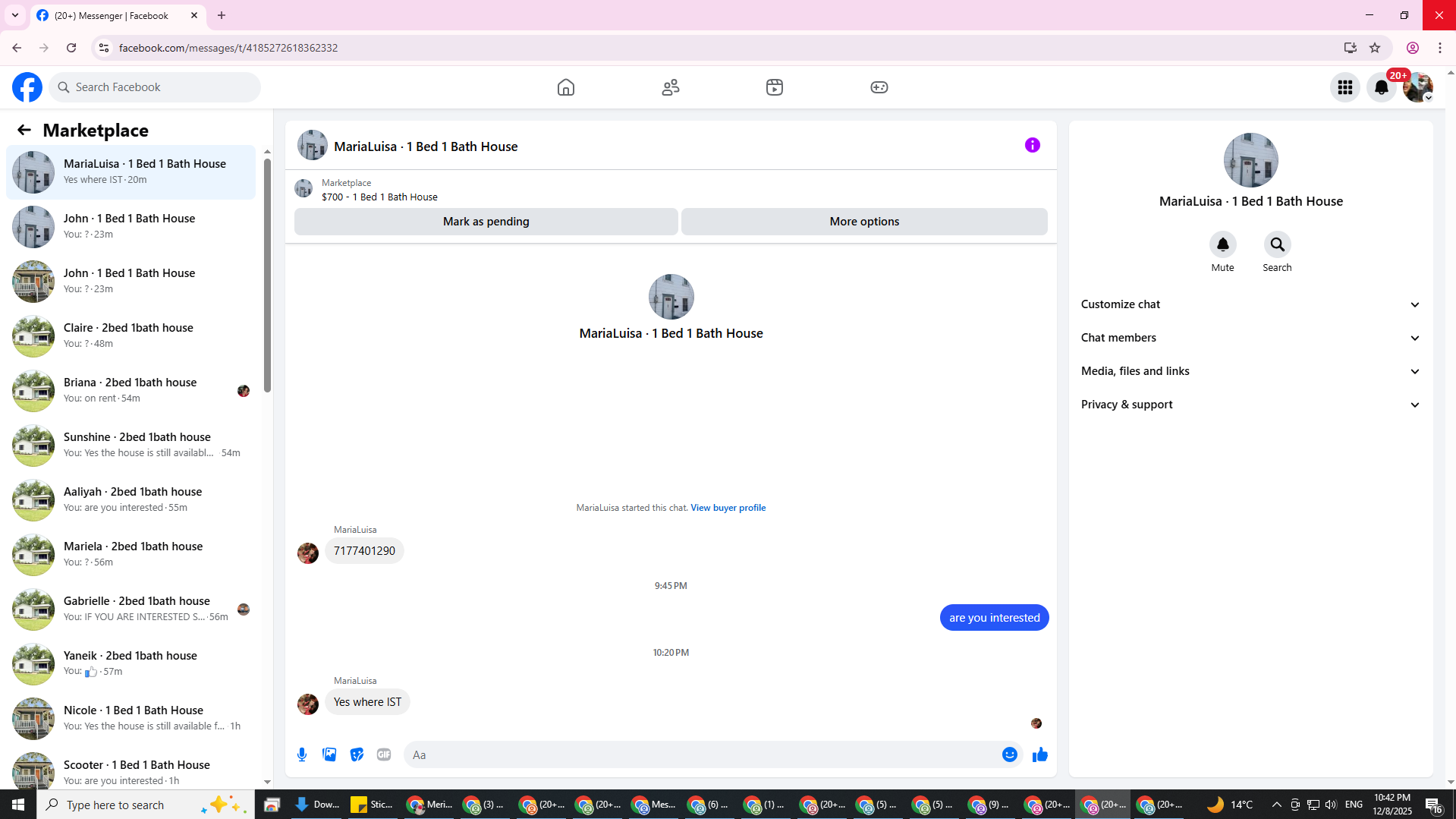Image resolution: width=1456 pixels, height=819 pixels.
Task: Click the Windows taskbar search box
Action: pos(145,805)
